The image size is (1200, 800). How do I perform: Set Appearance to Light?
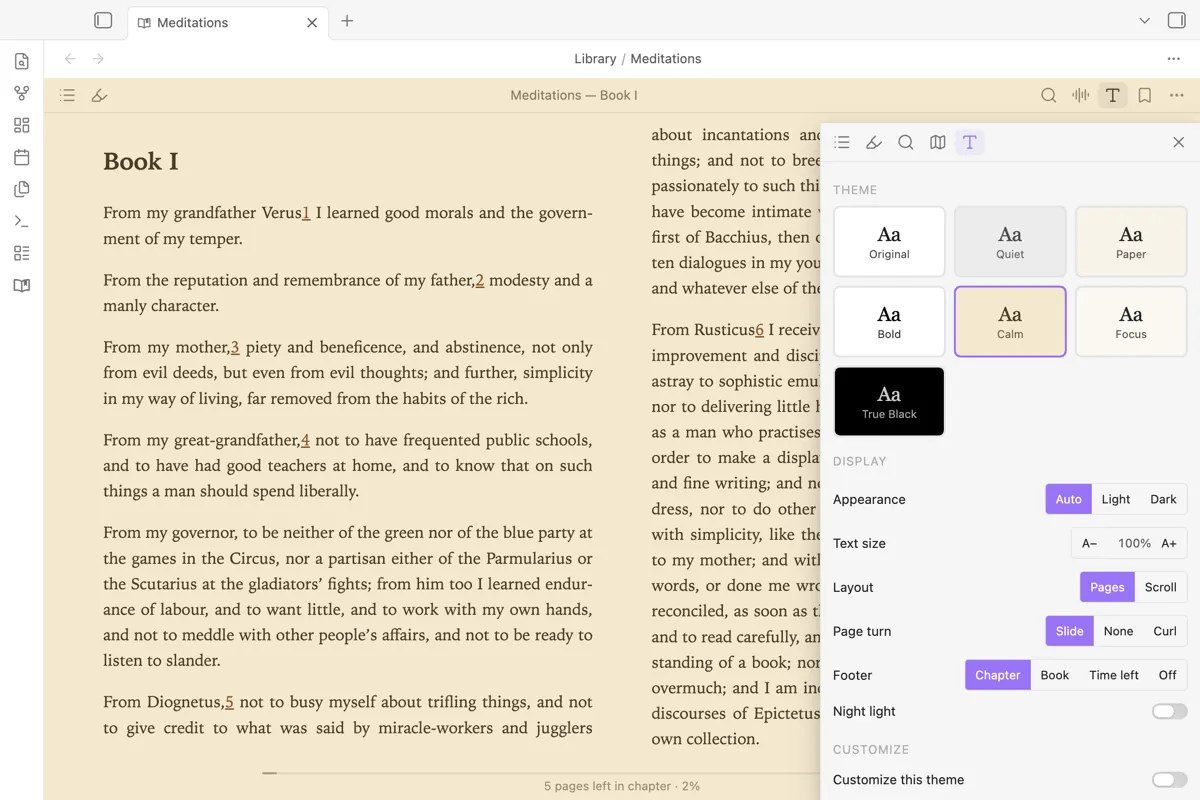point(1116,499)
